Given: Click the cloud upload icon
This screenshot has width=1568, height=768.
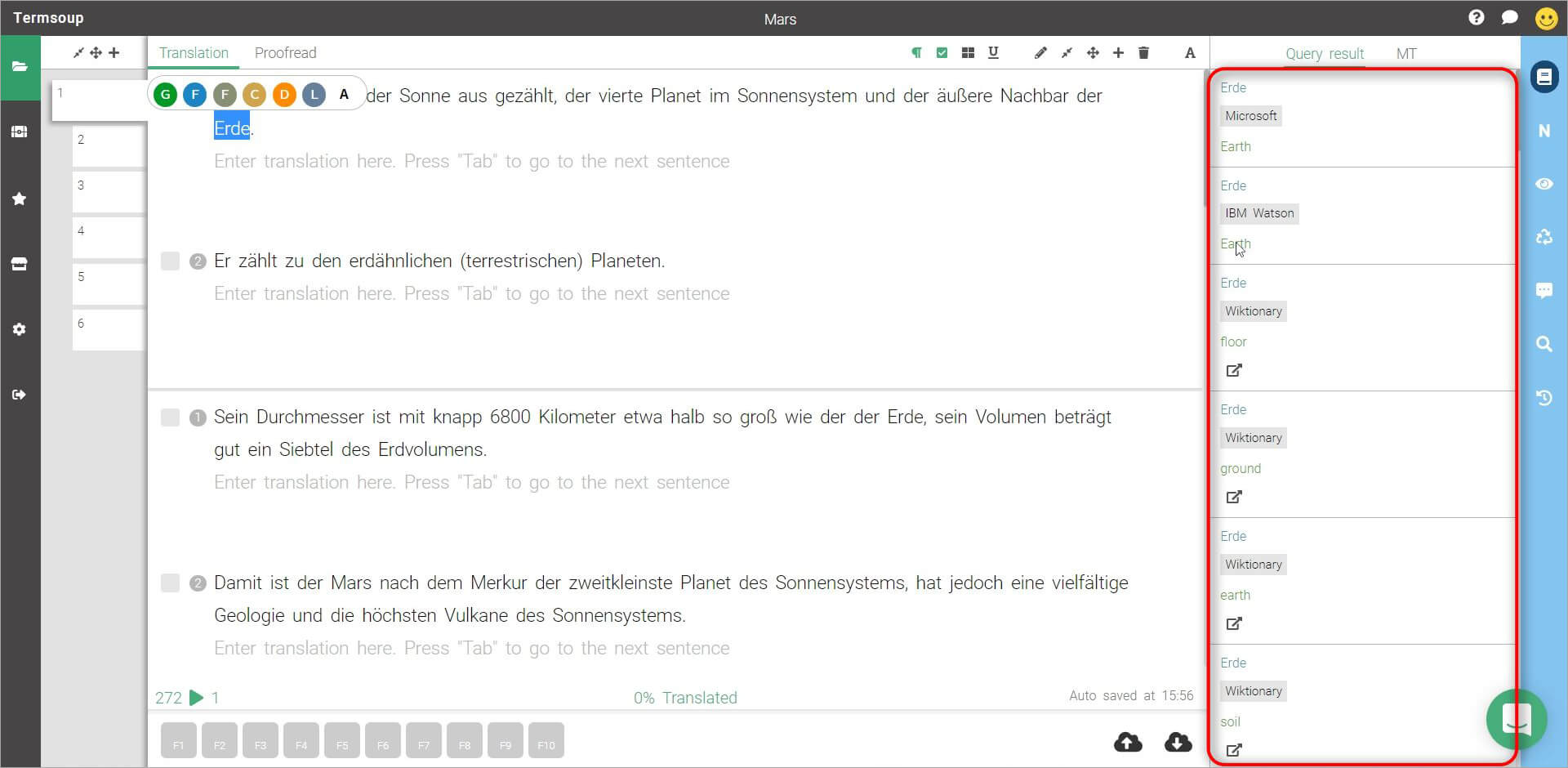Looking at the screenshot, I should (x=1128, y=742).
